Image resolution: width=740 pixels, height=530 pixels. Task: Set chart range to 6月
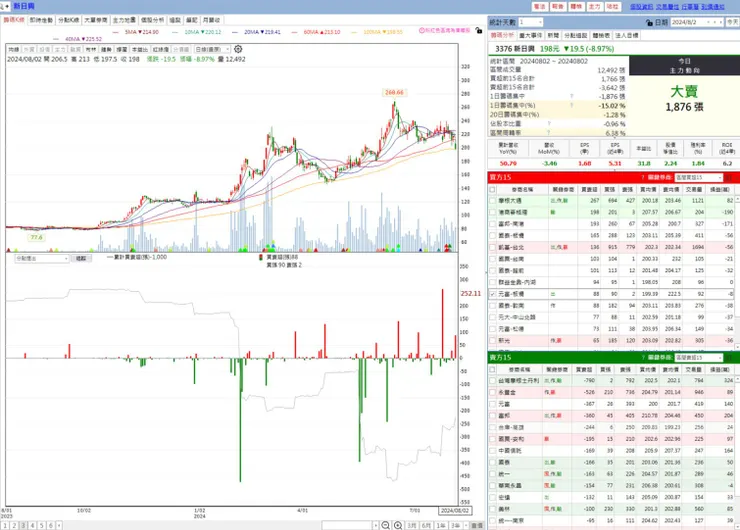coord(426,525)
